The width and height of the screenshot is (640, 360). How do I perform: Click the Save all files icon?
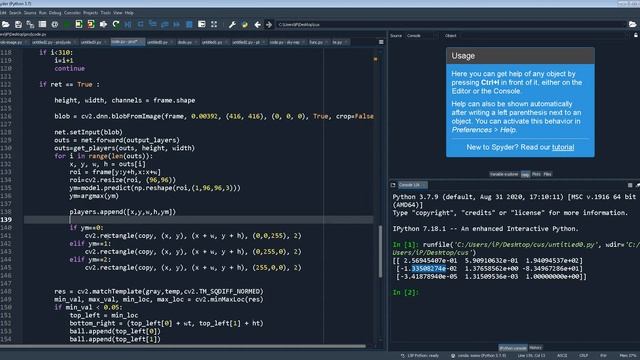pos(30,24)
